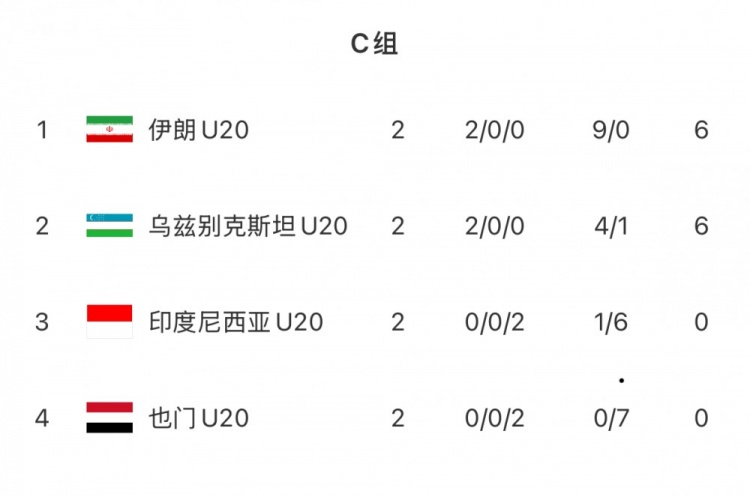
Task: Click rank number 3 in standings
Action: coord(42,322)
